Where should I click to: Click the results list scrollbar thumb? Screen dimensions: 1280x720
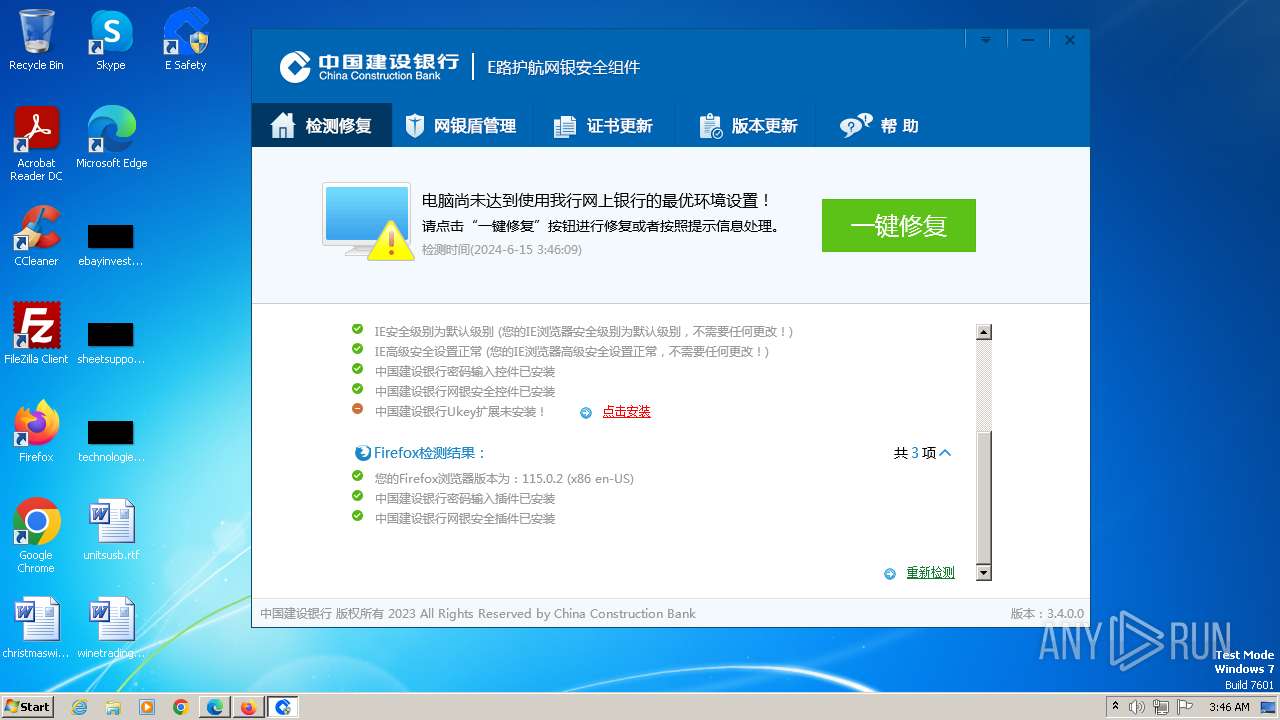click(983, 497)
